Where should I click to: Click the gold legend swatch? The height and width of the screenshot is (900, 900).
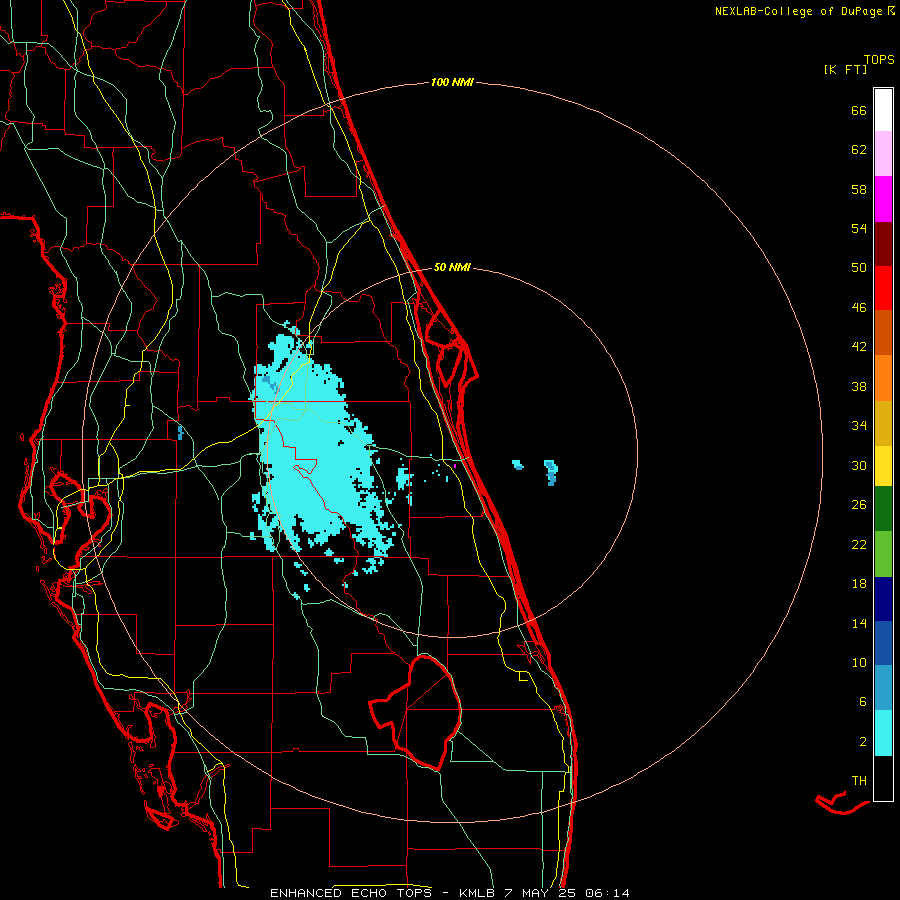pyautogui.click(x=883, y=423)
